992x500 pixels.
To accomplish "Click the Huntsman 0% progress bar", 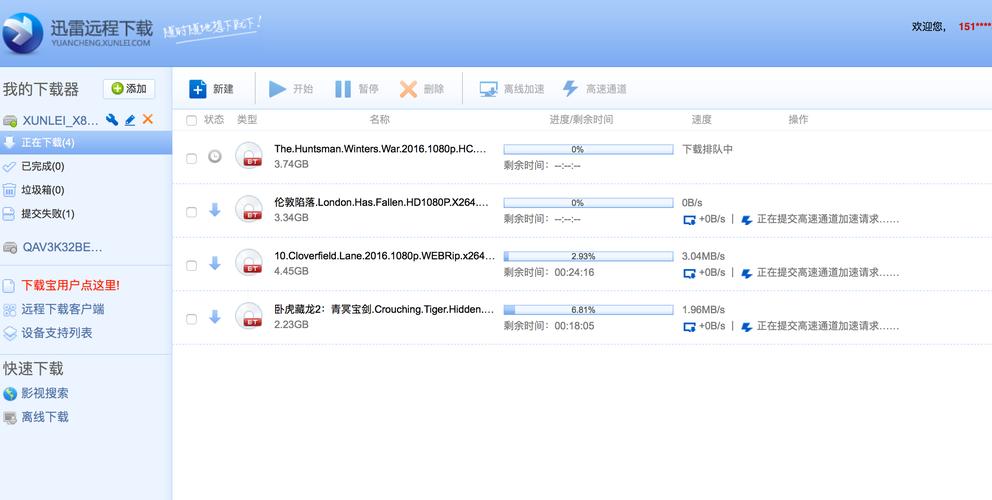I will pyautogui.click(x=588, y=149).
